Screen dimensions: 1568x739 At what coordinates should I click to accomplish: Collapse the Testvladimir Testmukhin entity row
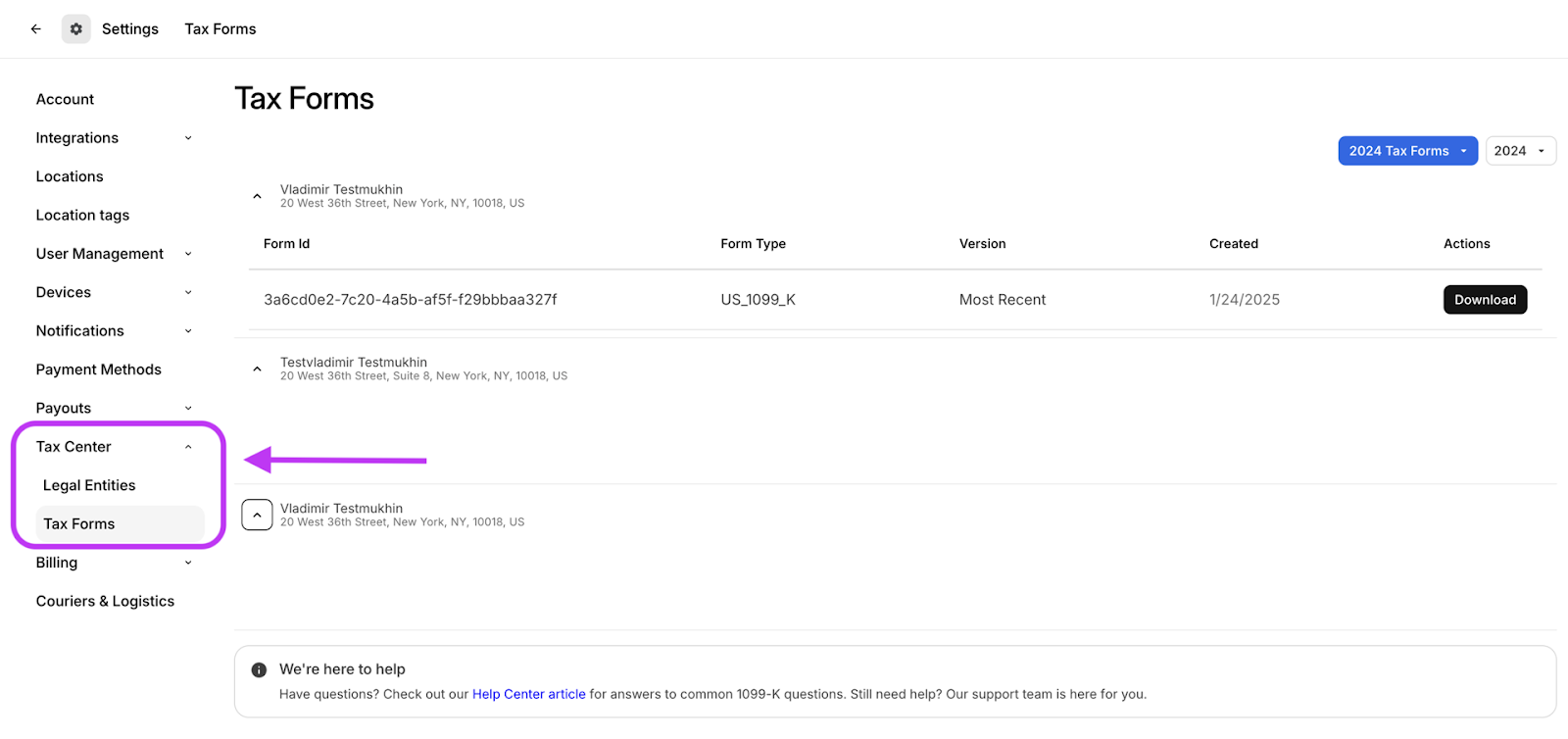point(257,369)
